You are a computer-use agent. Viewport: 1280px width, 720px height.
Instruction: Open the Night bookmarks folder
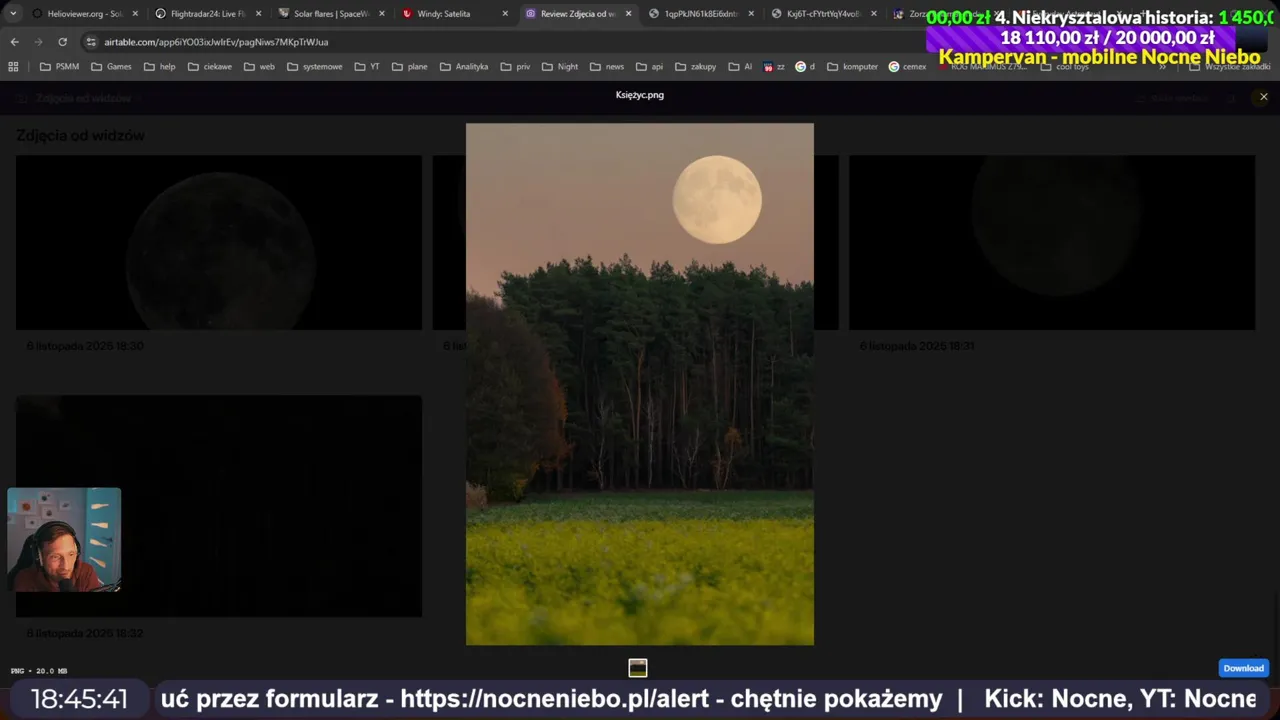560,67
